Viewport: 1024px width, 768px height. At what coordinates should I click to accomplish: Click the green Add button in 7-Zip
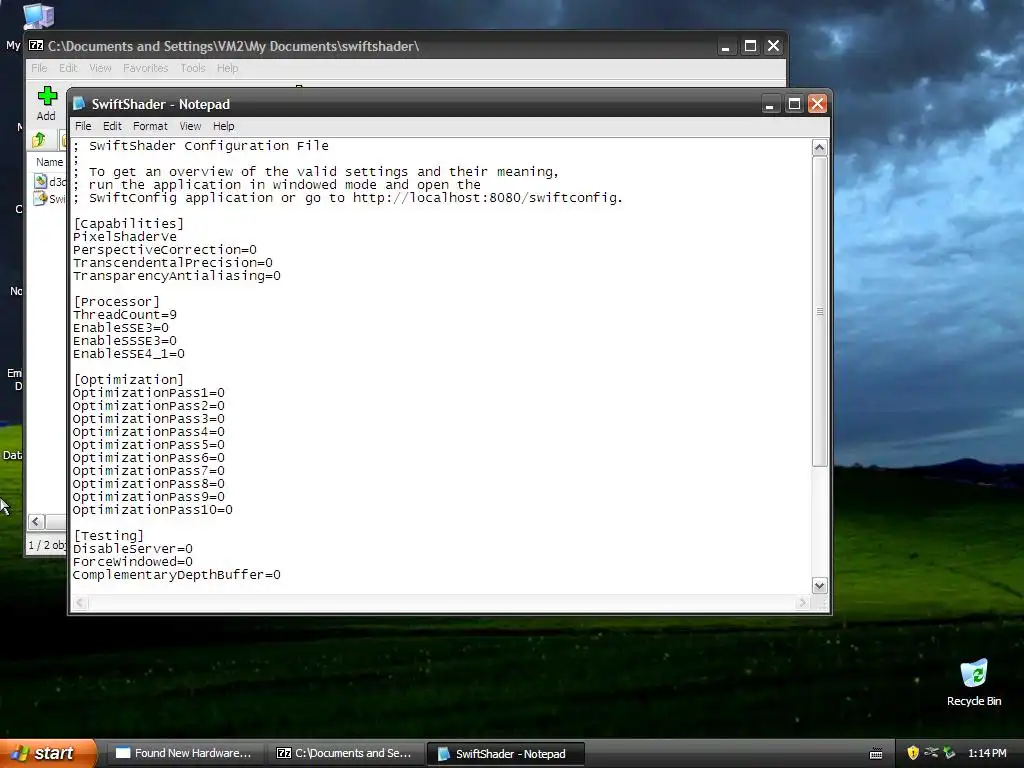click(x=46, y=103)
